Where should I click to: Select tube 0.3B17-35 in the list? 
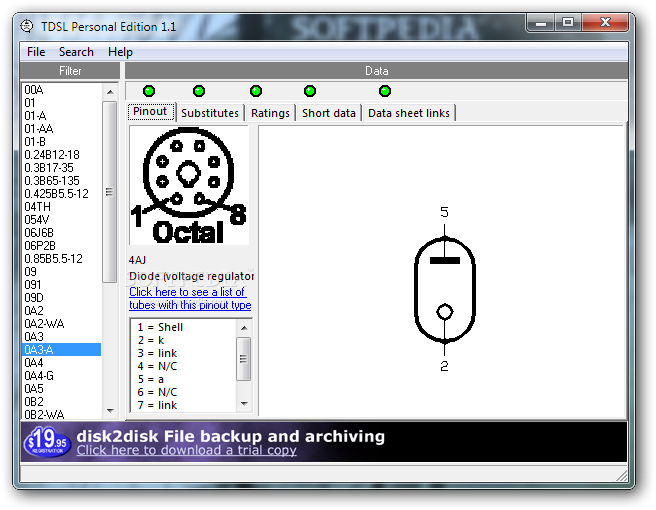[x=62, y=168]
